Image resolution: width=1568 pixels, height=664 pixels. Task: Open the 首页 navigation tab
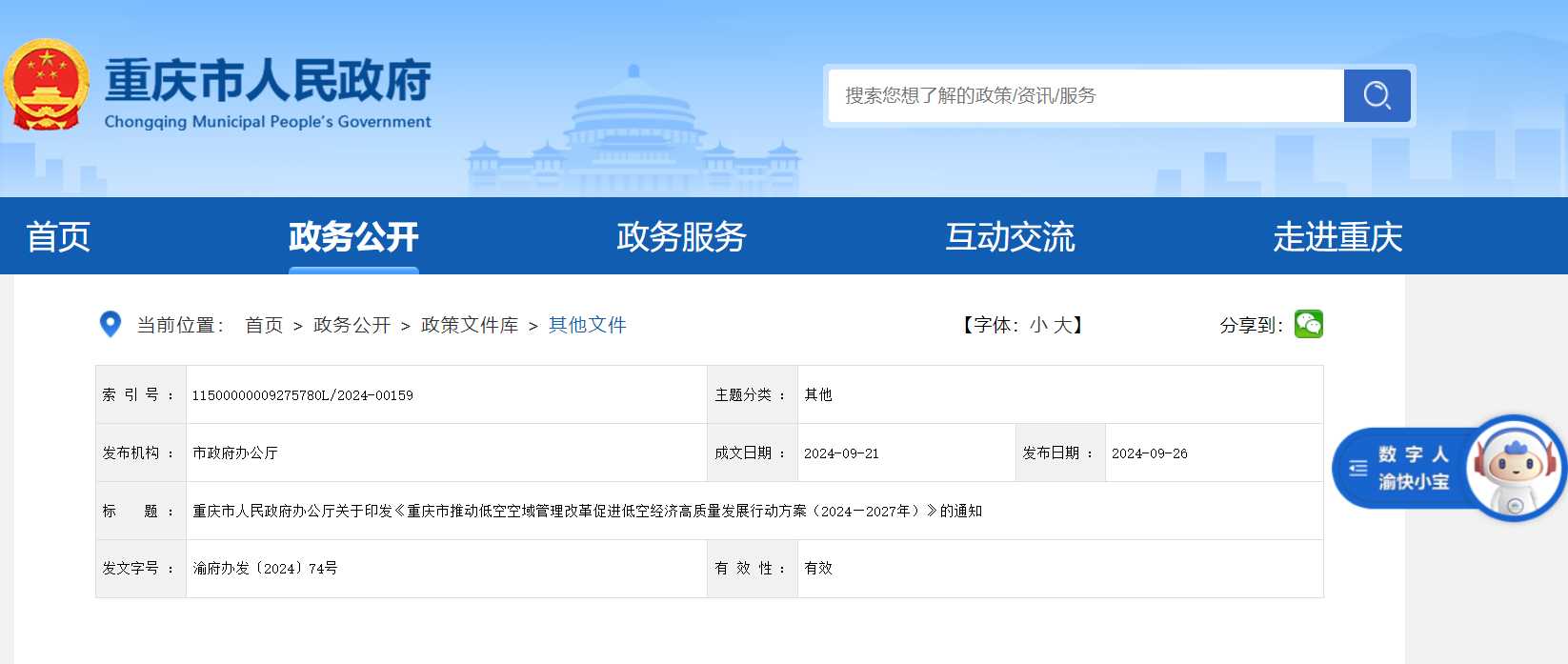pyautogui.click(x=58, y=236)
